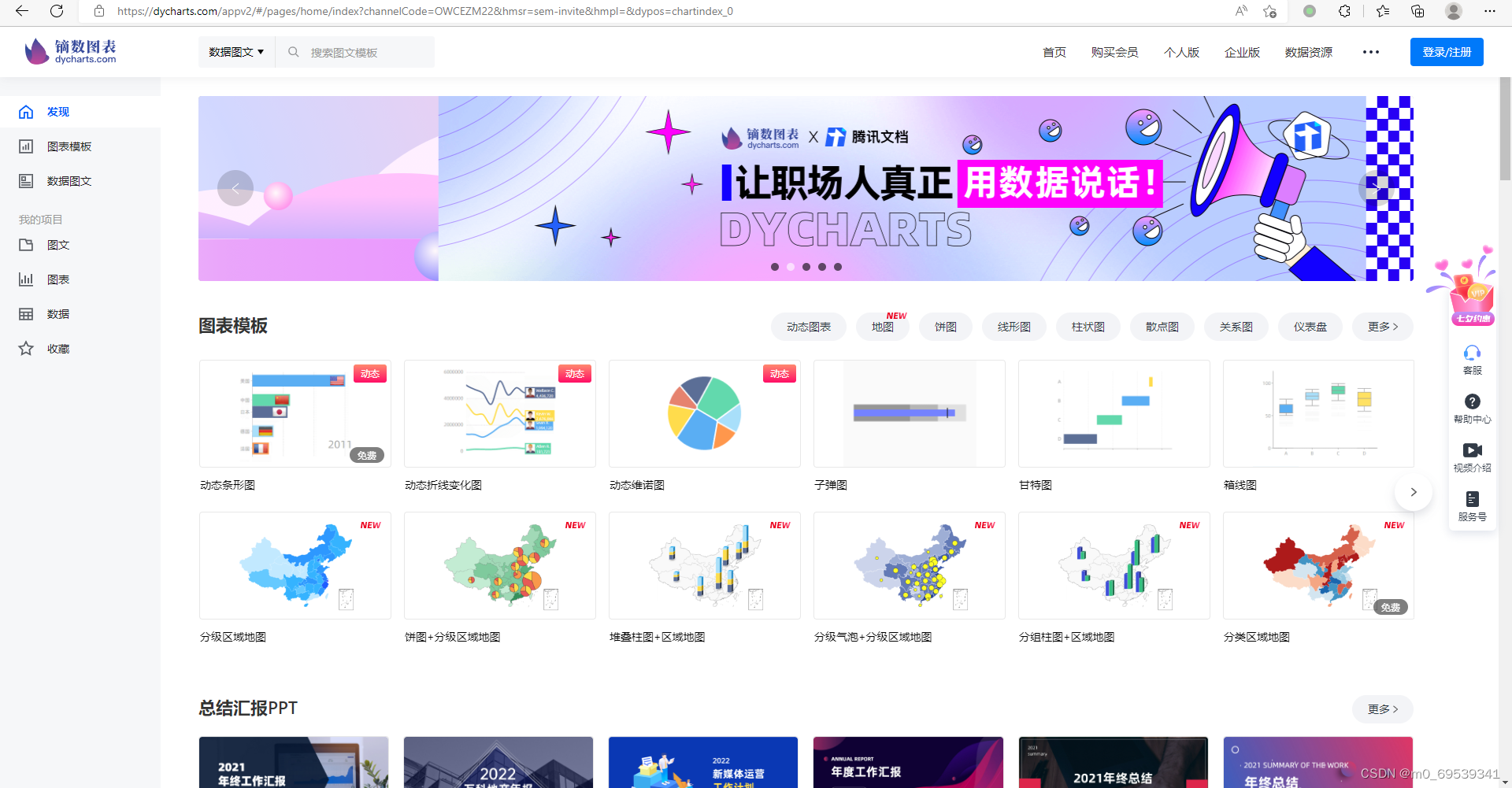Image resolution: width=1512 pixels, height=788 pixels.
Task: Filter templates by 散点图
Action: (1162, 327)
